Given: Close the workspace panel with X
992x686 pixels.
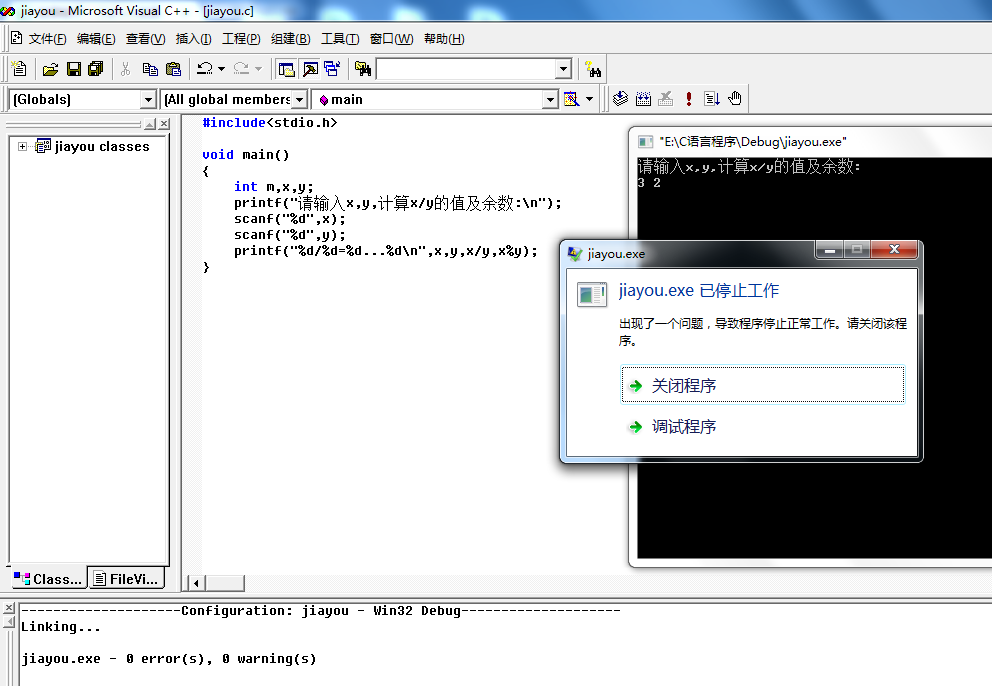Looking at the screenshot, I should click(x=164, y=124).
